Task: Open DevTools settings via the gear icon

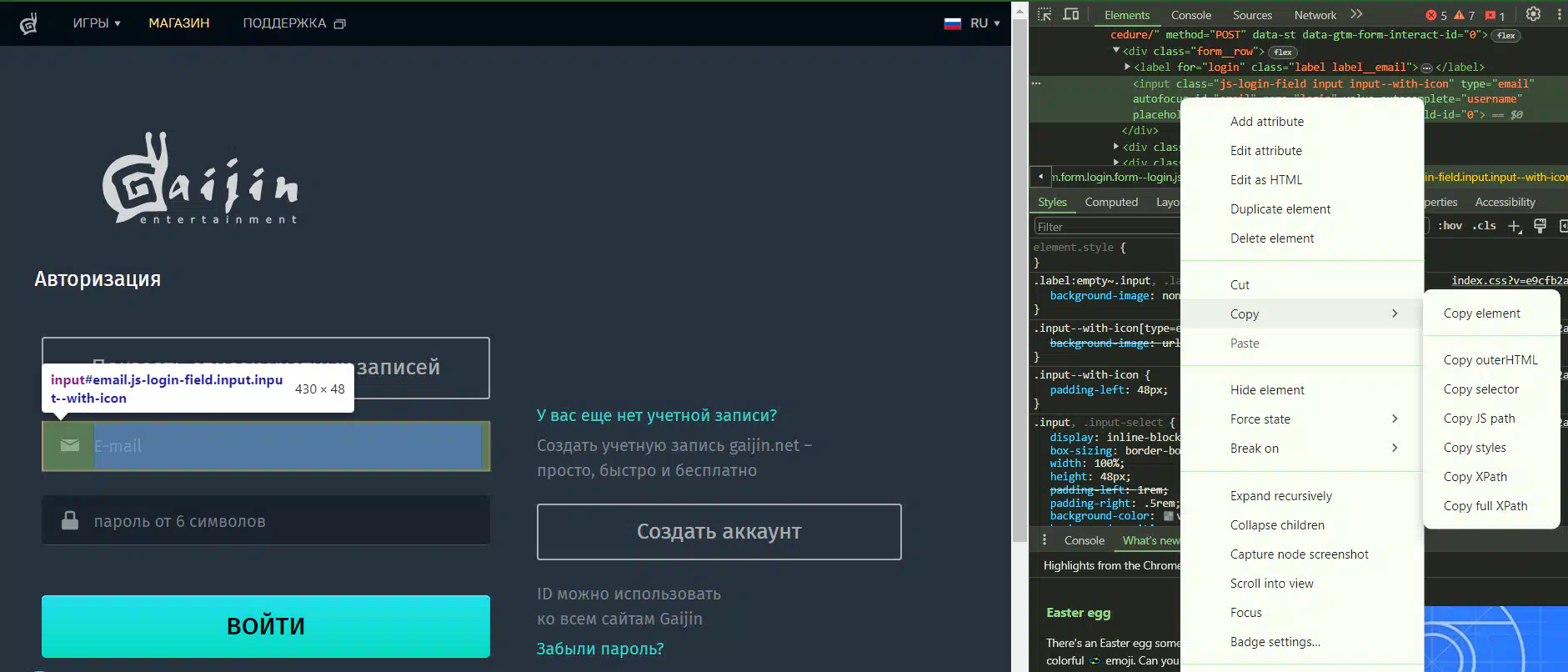Action: click(x=1533, y=14)
